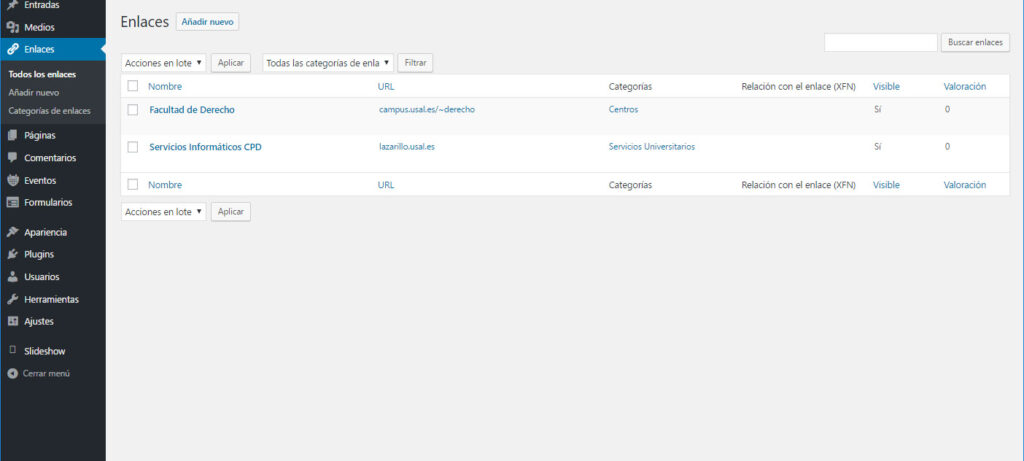Open Comentarios via its speech bubble icon

pyautogui.click(x=12, y=158)
